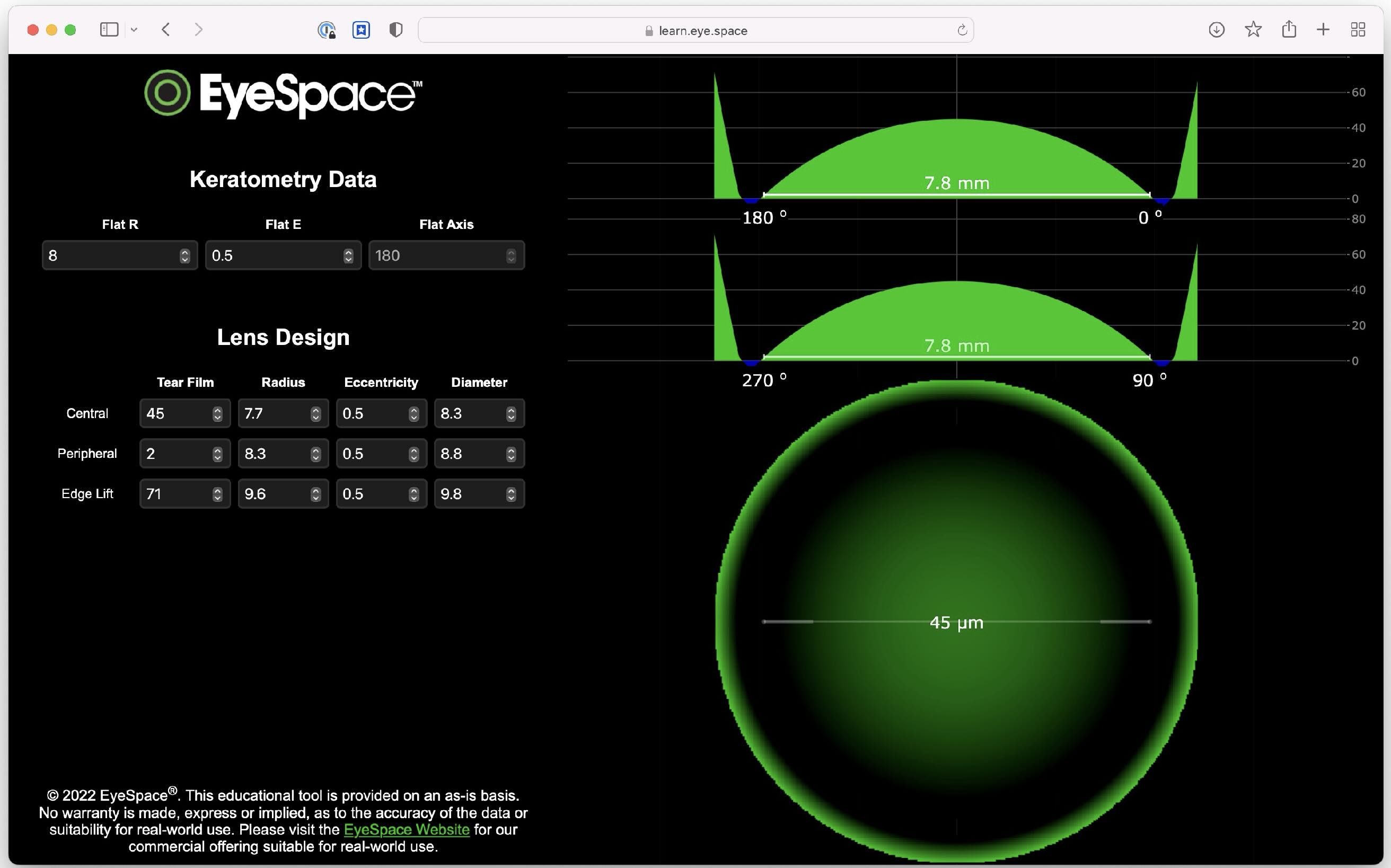Screen dimensions: 1391x868
Task: Open the password manager extension icon
Action: click(x=327, y=30)
